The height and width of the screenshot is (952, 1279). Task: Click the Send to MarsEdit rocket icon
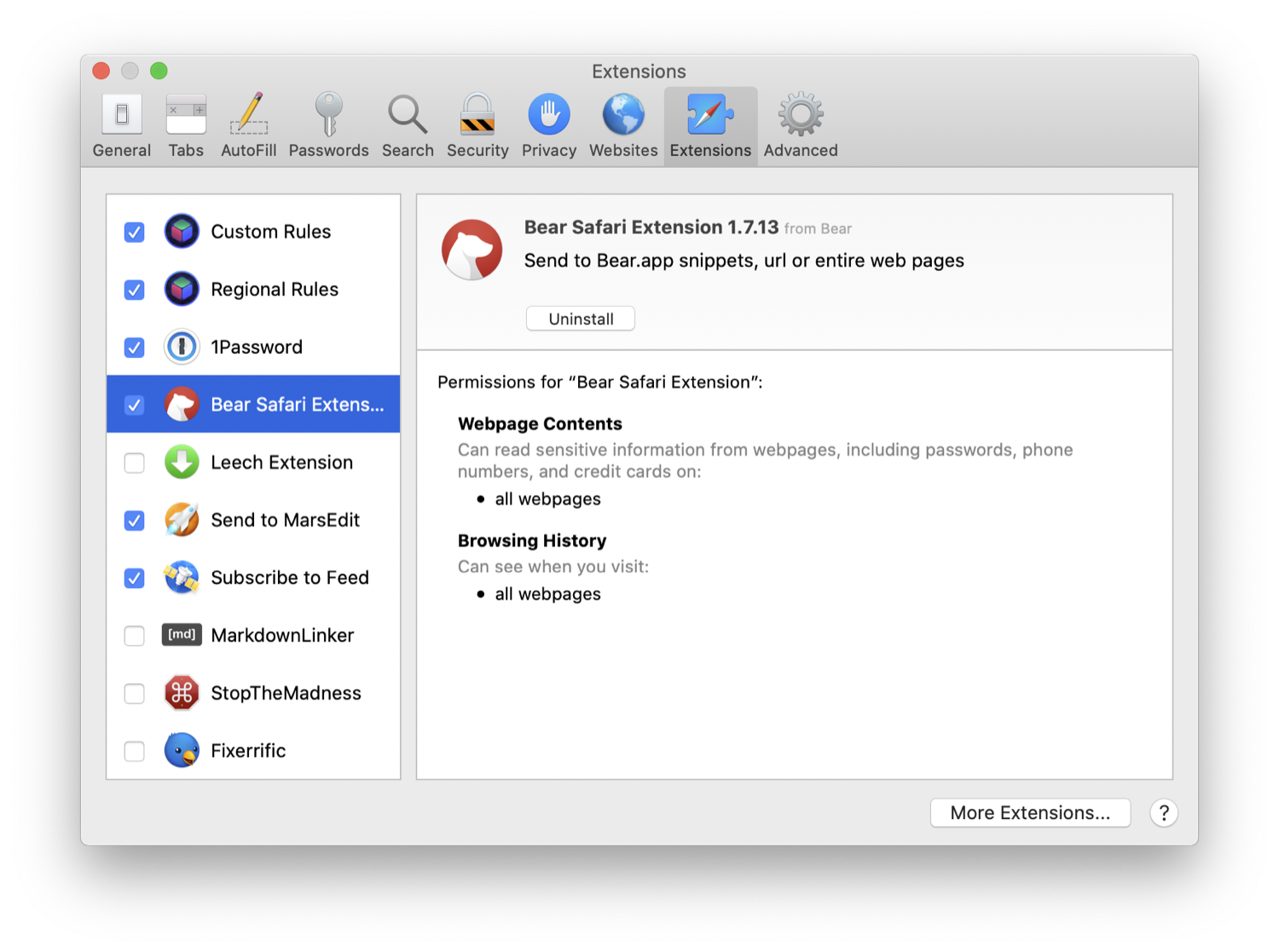[182, 520]
